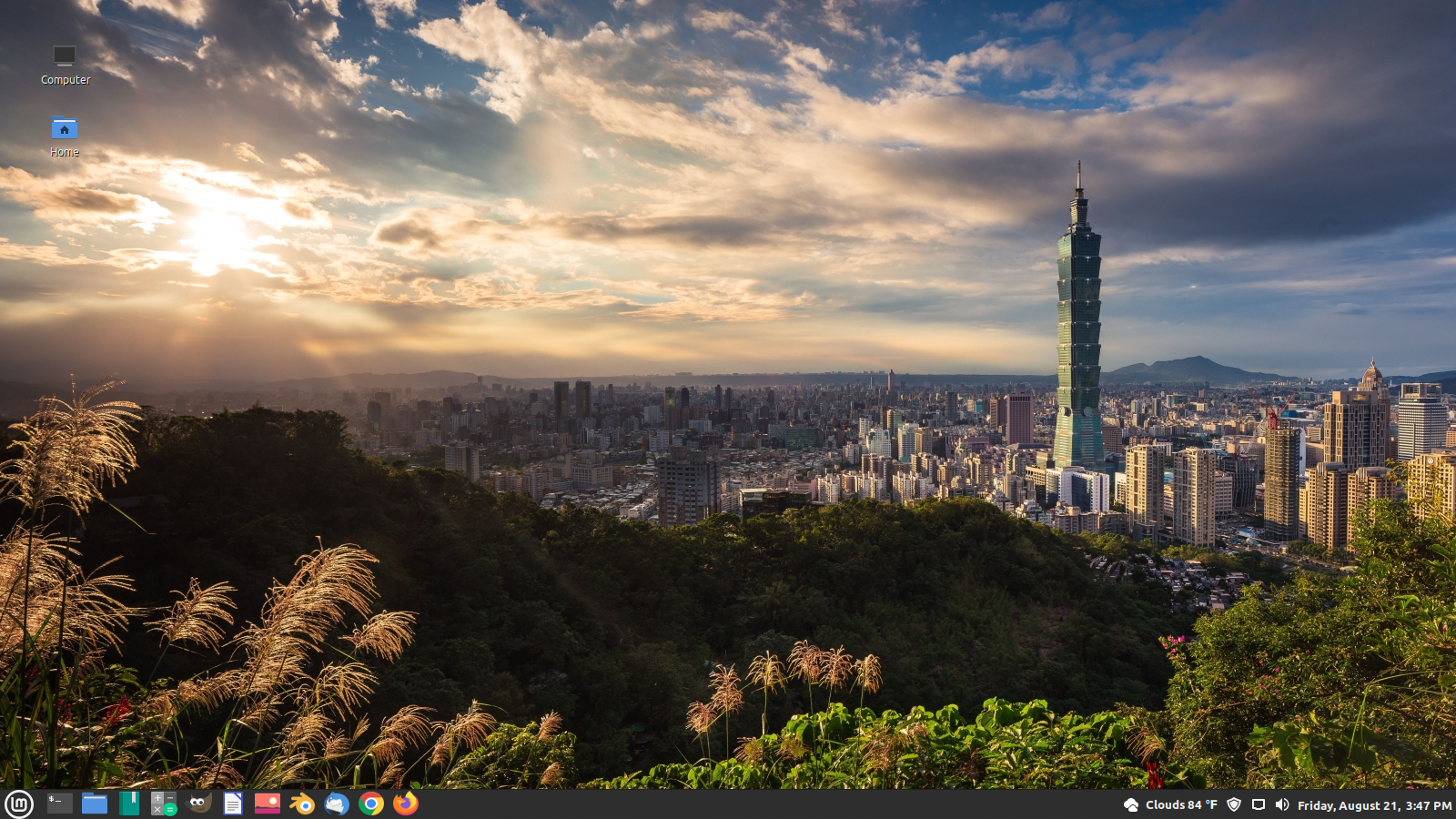Open the sound volume tray icon
The width and height of the screenshot is (1456, 819).
(1282, 804)
